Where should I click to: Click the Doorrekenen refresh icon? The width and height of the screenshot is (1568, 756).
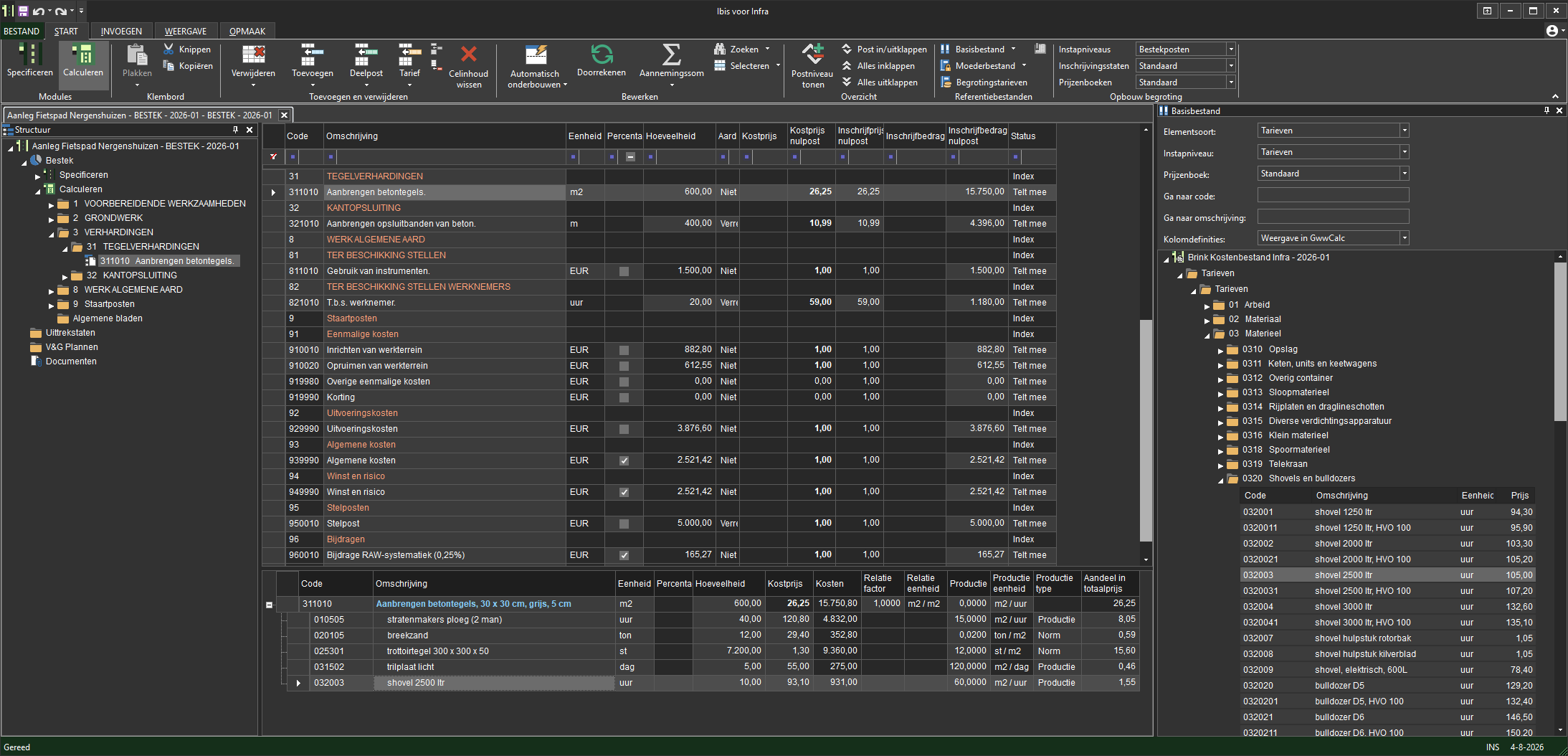[x=602, y=54]
